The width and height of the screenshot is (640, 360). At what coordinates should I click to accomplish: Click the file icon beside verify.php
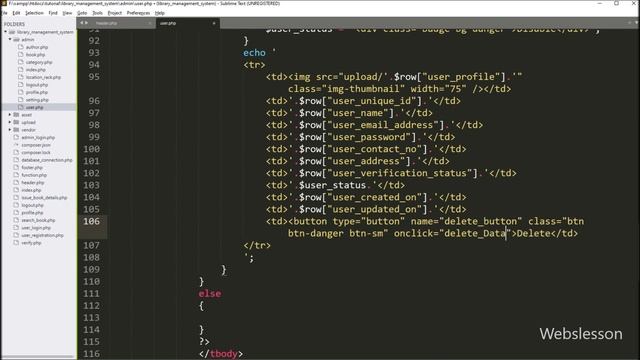tap(16, 243)
